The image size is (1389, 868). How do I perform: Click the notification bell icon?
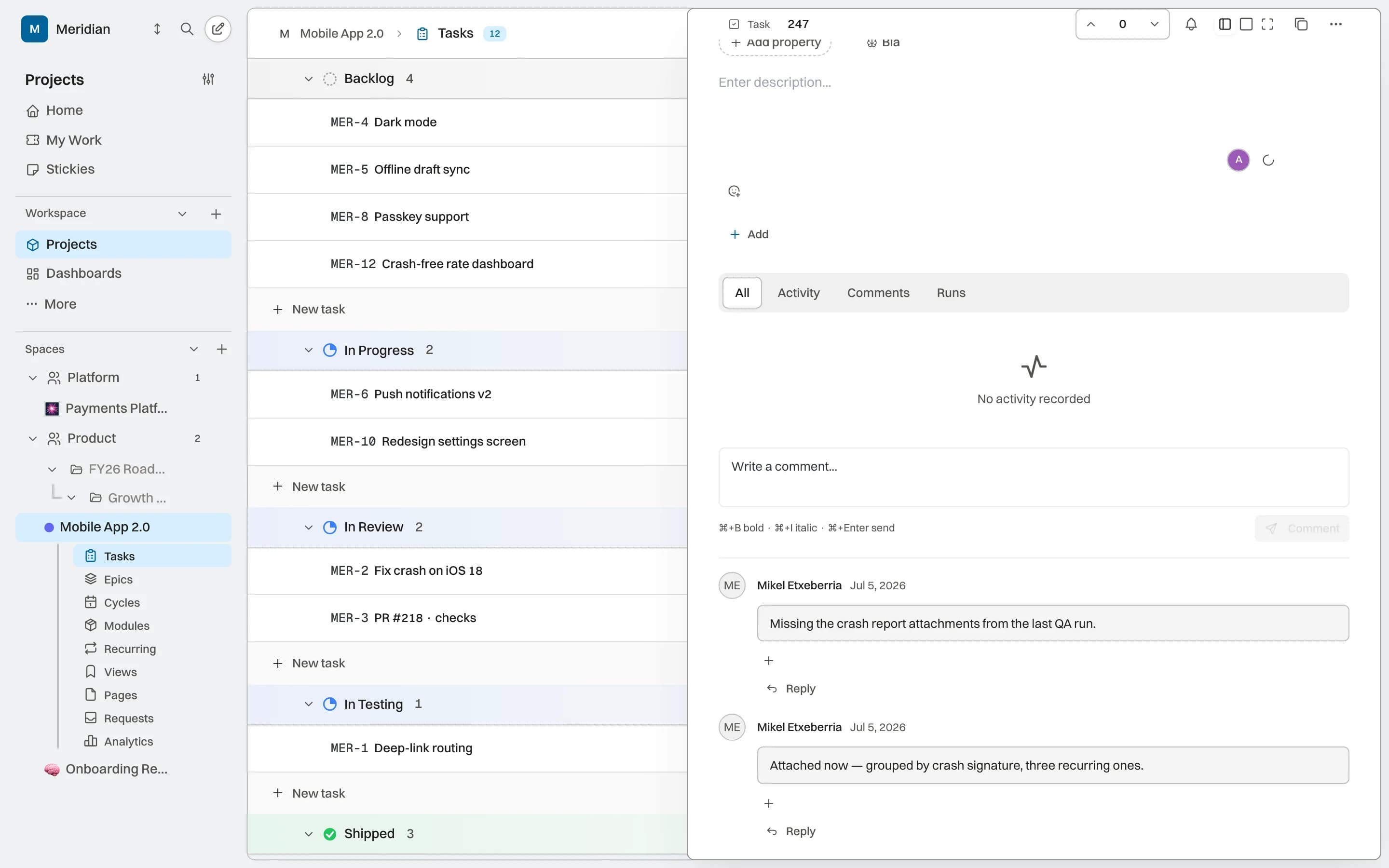1191,24
